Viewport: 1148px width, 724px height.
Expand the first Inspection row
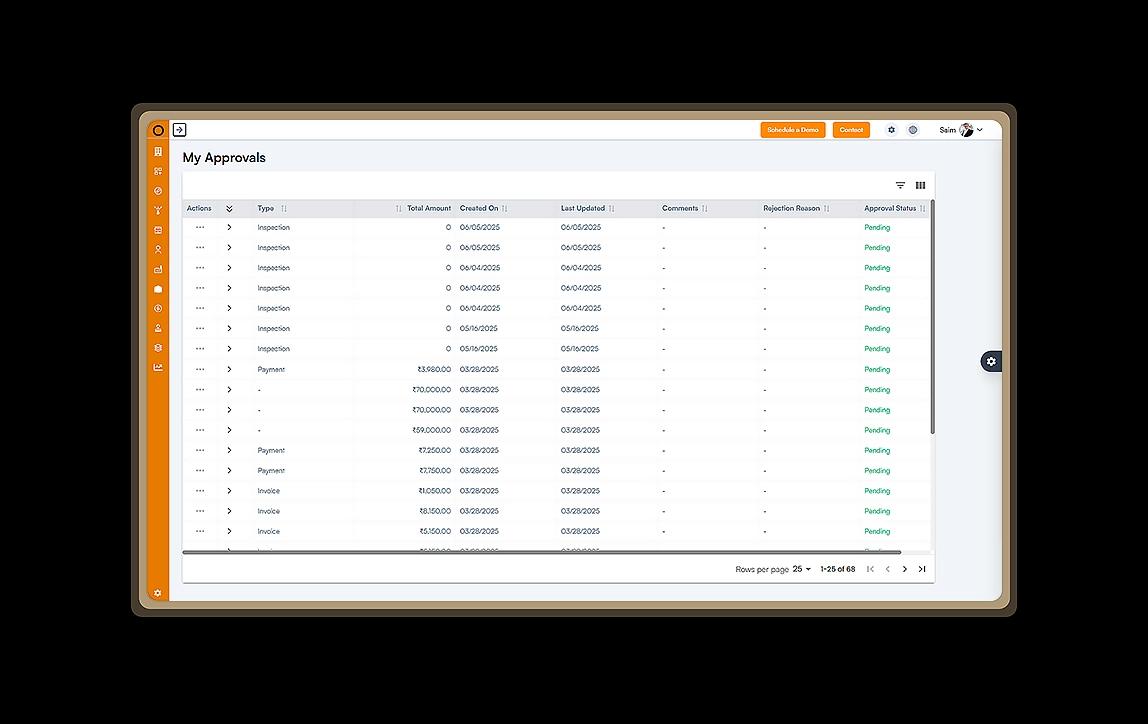(x=229, y=228)
